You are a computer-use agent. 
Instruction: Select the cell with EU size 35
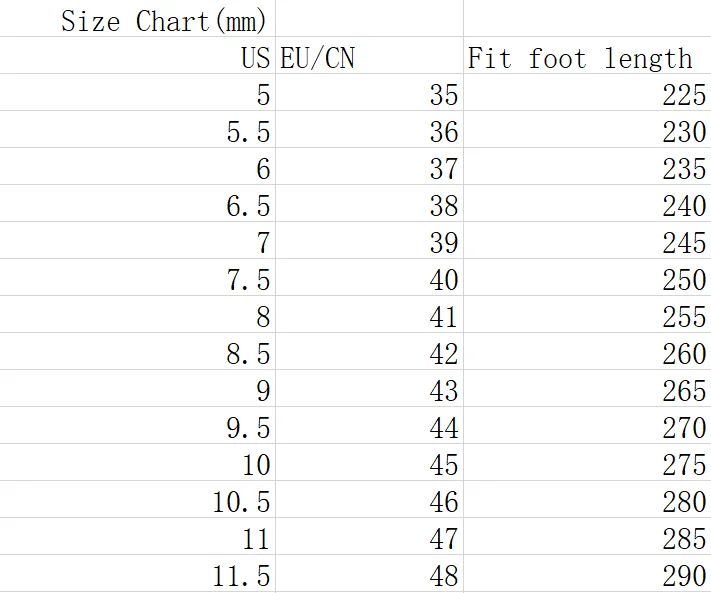443,95
